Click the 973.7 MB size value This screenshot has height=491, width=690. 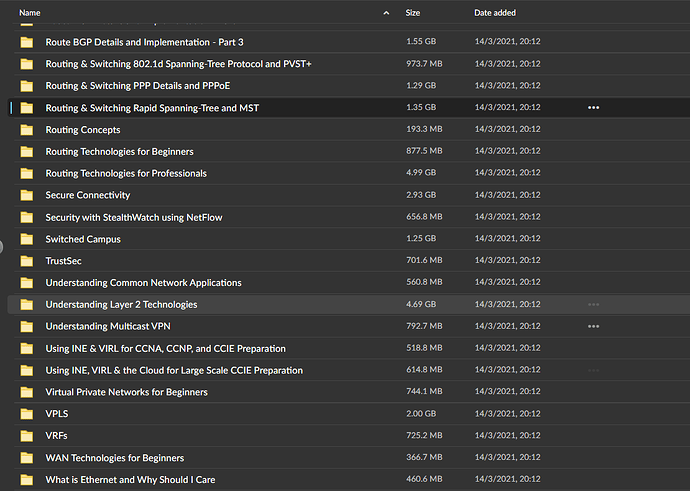[424, 63]
